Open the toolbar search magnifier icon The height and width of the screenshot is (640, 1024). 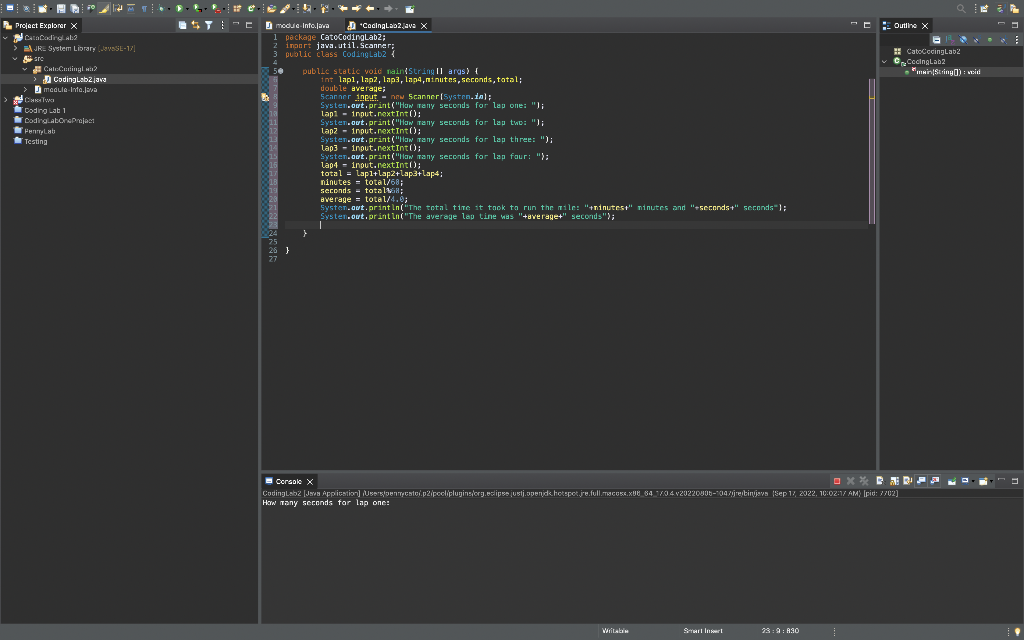pos(961,8)
